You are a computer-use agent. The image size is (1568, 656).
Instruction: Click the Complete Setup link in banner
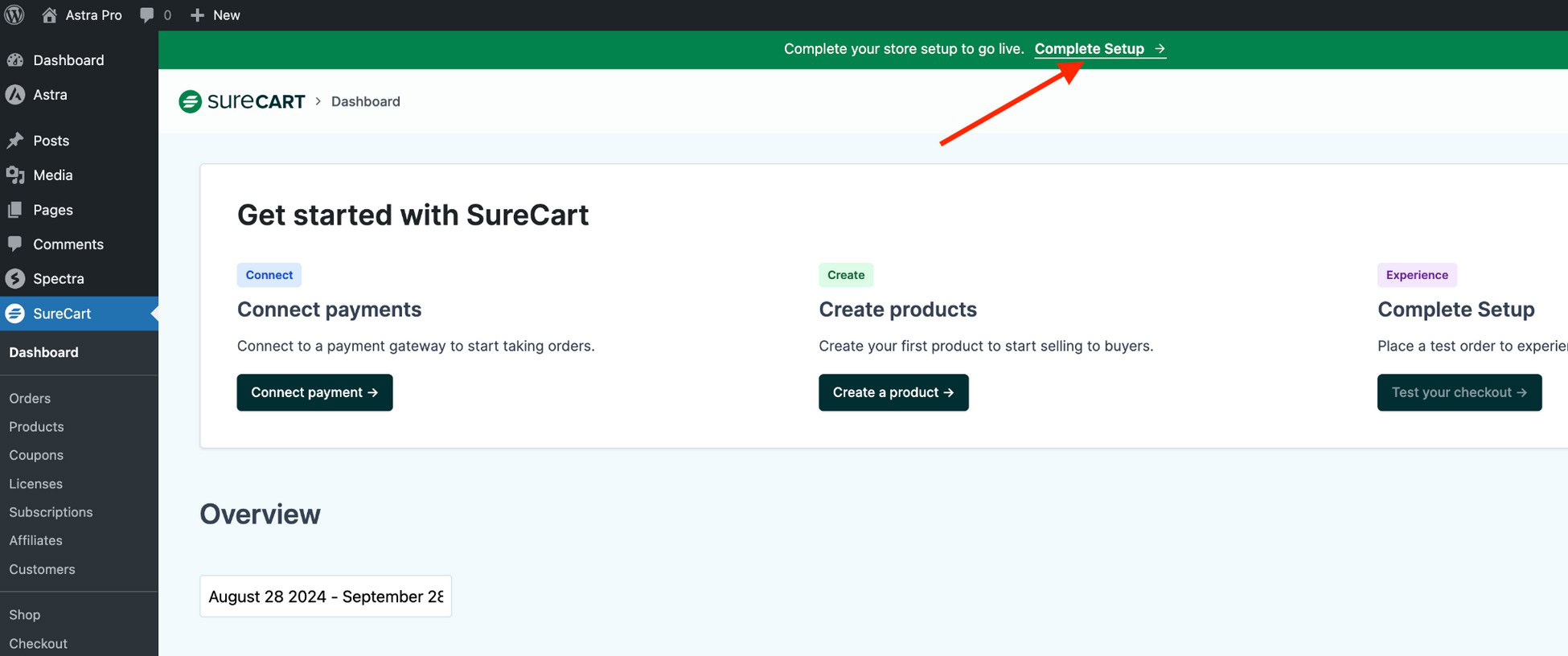(x=1100, y=49)
